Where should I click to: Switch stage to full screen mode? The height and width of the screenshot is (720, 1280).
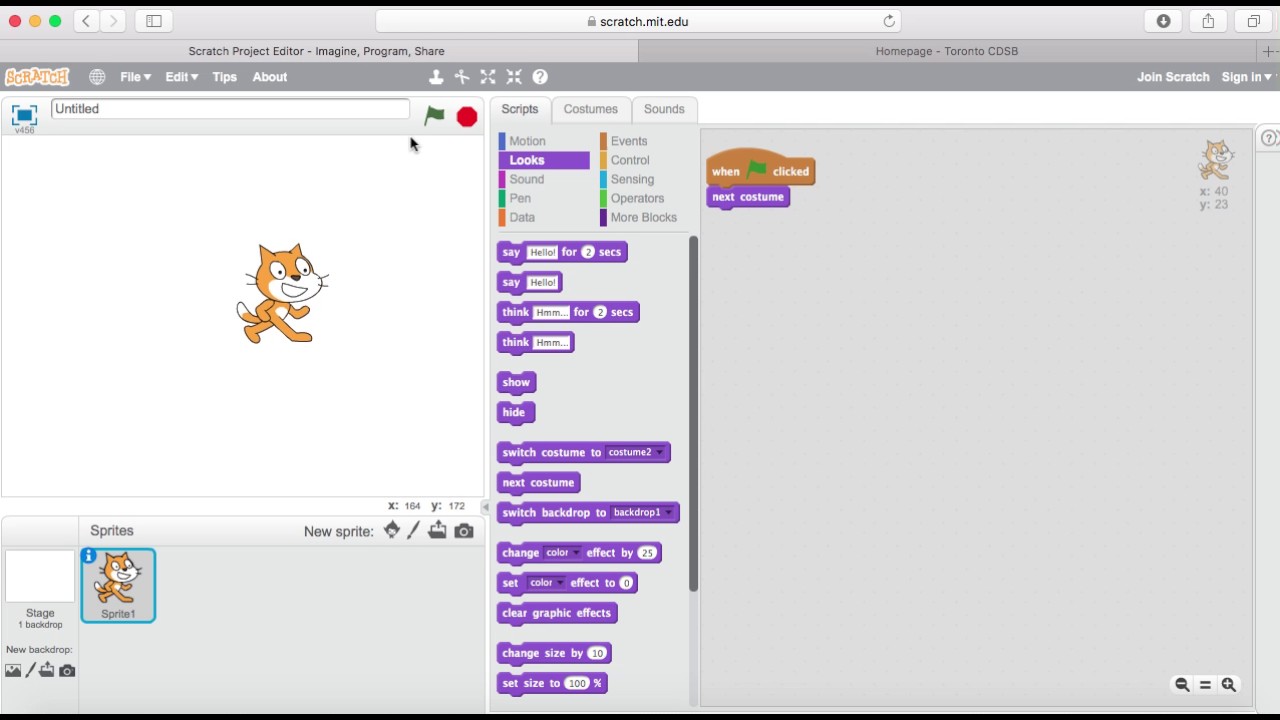click(x=24, y=114)
